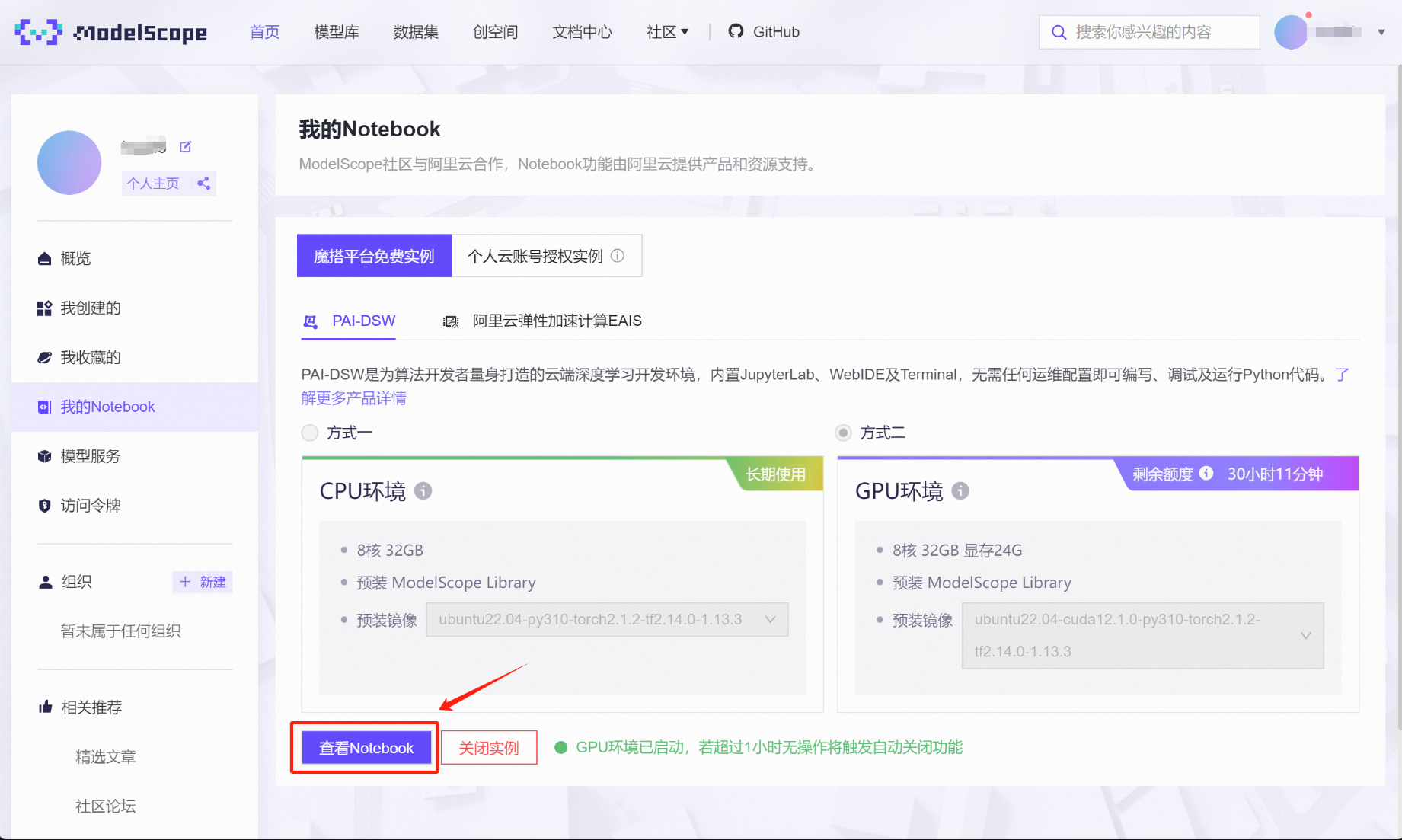Click the info icon on 个人云账号授权实例
Image resolution: width=1402 pixels, height=840 pixels.
click(x=618, y=256)
